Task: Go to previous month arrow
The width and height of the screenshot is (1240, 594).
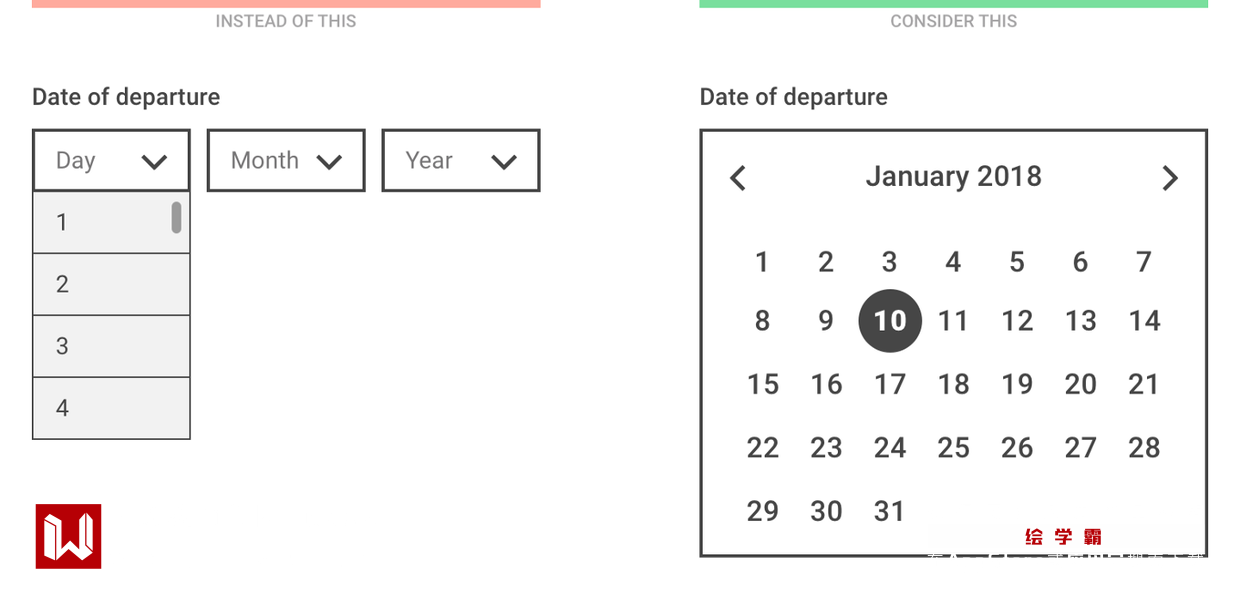Action: [738, 178]
